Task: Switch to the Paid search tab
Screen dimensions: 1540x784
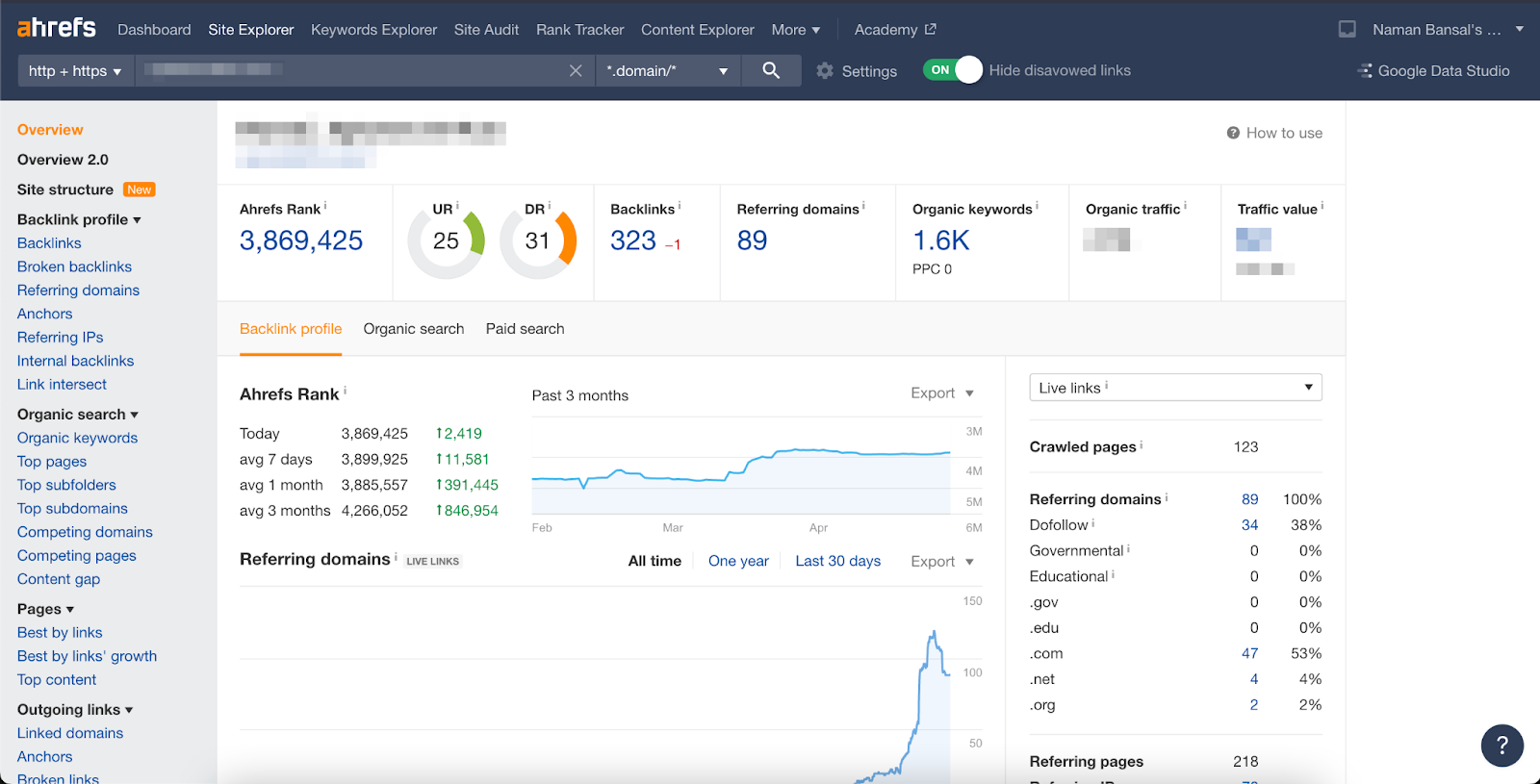Action: click(x=525, y=329)
